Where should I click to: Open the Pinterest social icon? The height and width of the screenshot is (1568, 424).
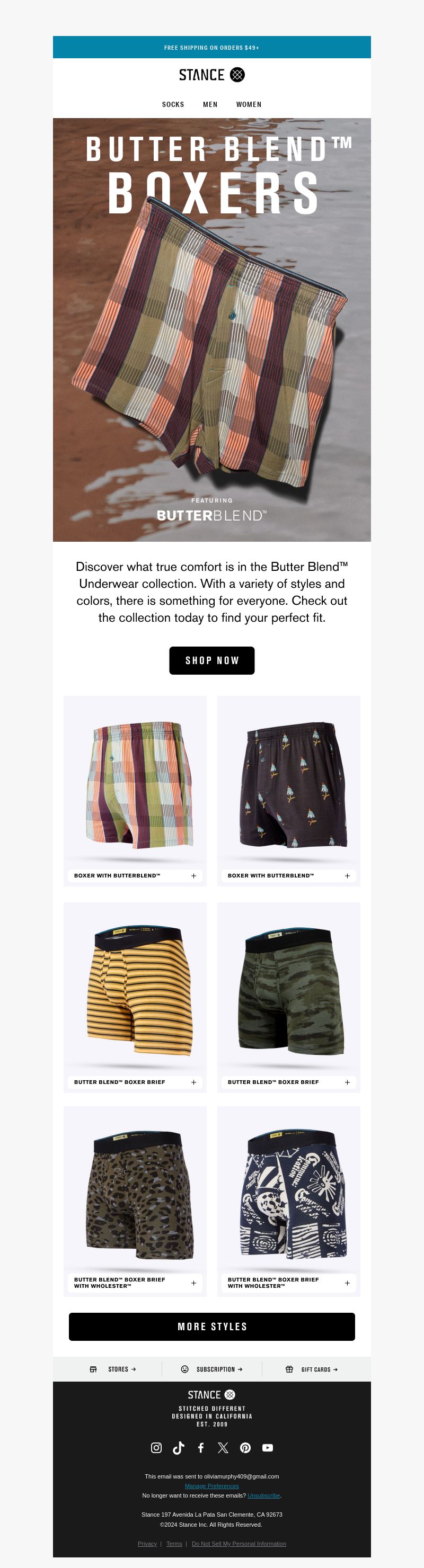245,1447
